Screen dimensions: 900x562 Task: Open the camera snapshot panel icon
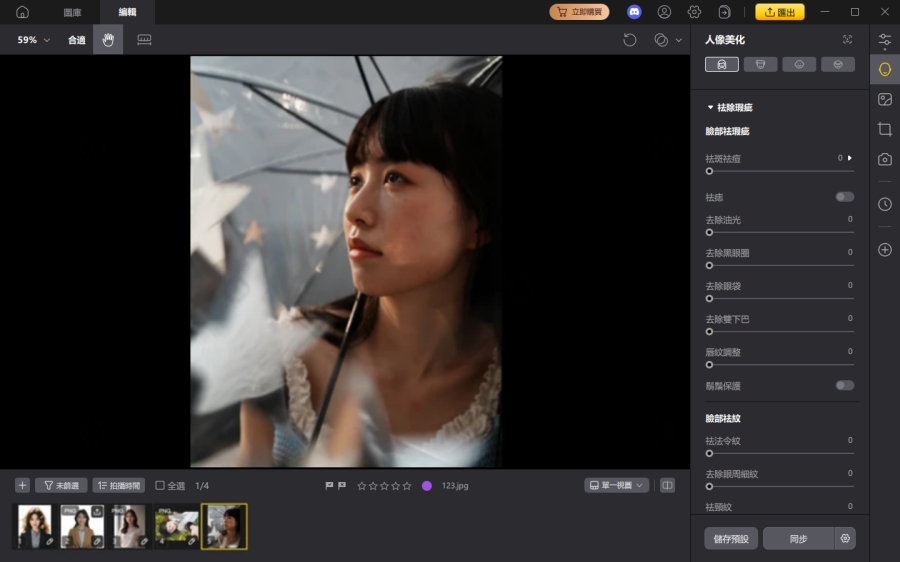[x=885, y=159]
